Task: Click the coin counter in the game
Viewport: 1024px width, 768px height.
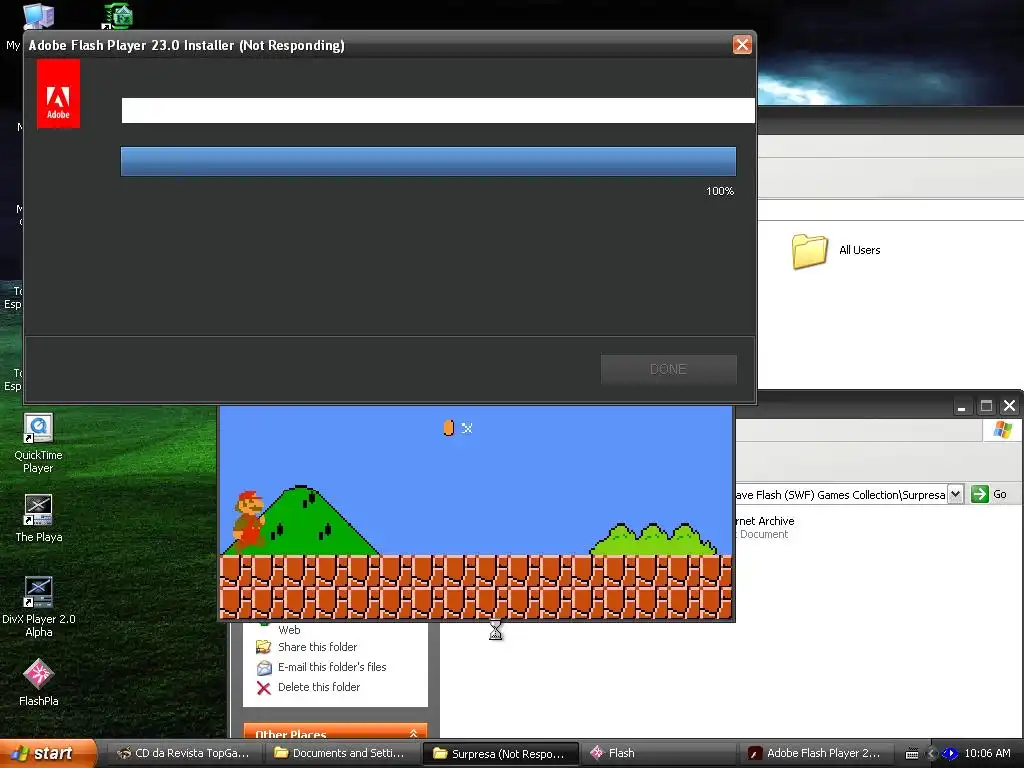Action: point(458,428)
